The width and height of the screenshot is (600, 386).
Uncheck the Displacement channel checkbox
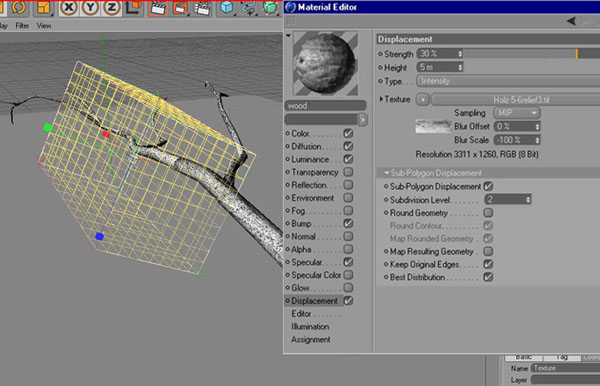tap(348, 301)
